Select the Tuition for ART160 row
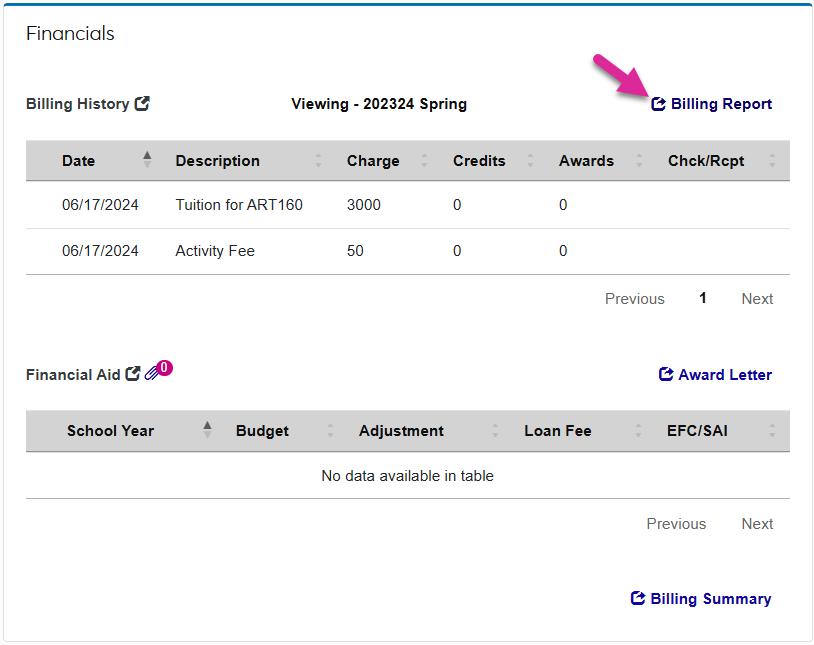The image size is (814, 645). coord(239,205)
